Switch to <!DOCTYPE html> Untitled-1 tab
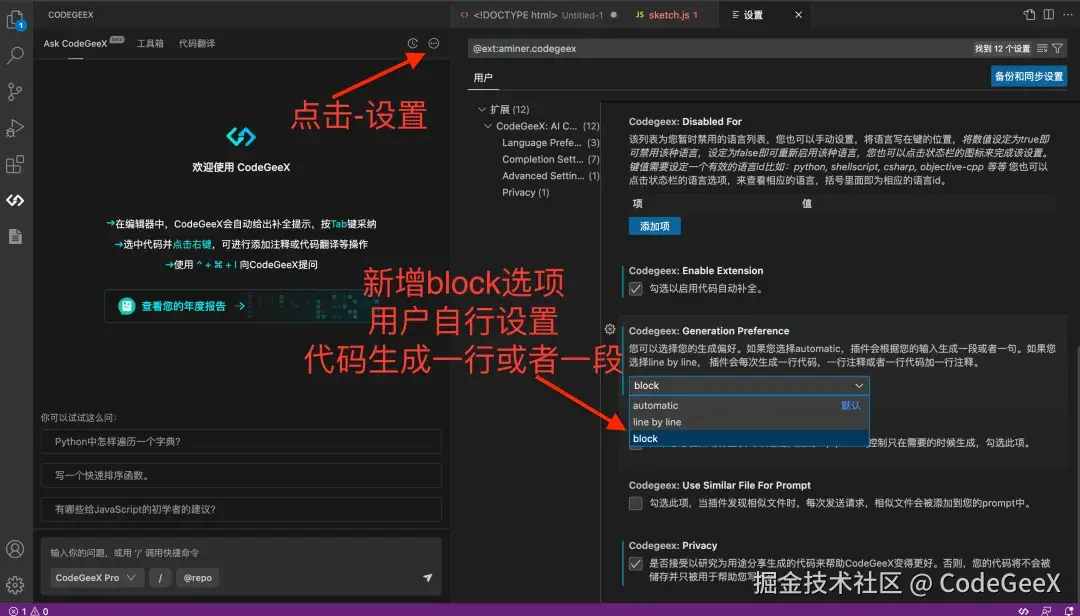The height and width of the screenshot is (616, 1080). (538, 14)
